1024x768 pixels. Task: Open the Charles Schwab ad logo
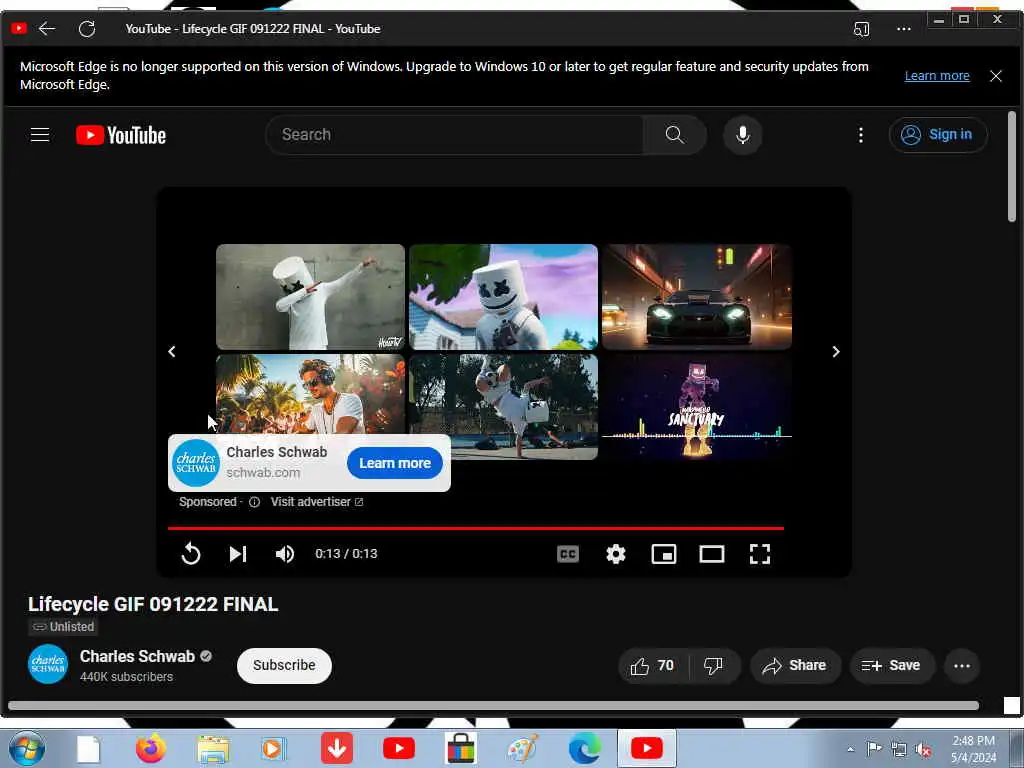point(196,463)
